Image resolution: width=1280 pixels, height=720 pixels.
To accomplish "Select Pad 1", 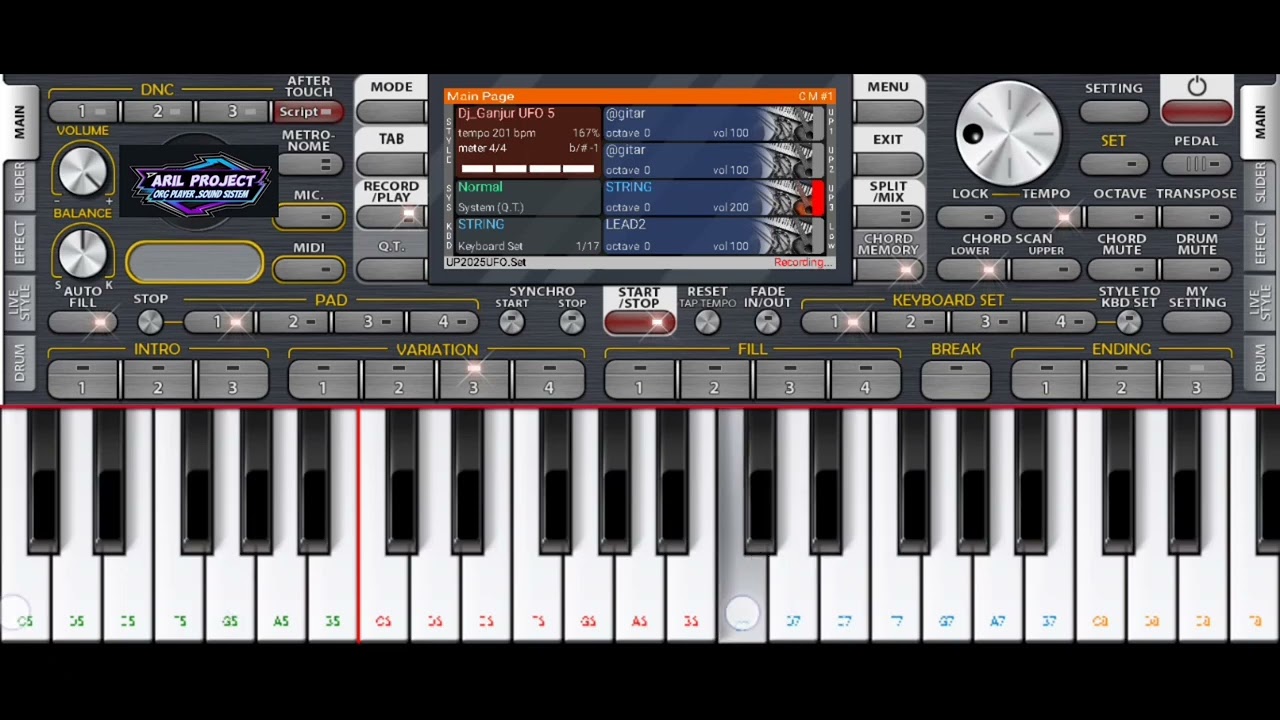I will pyautogui.click(x=219, y=322).
